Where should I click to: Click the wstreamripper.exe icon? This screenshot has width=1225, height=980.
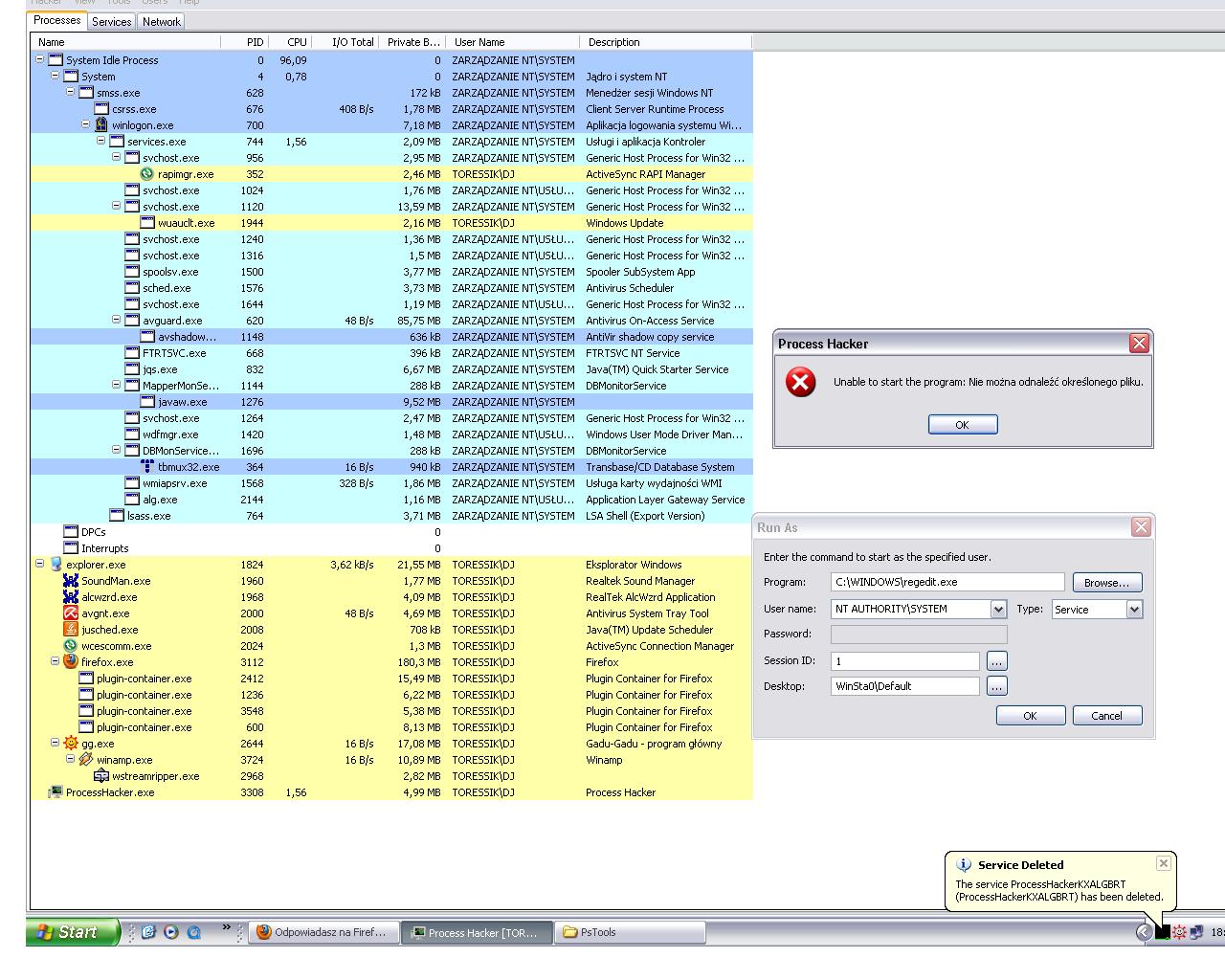point(101,776)
